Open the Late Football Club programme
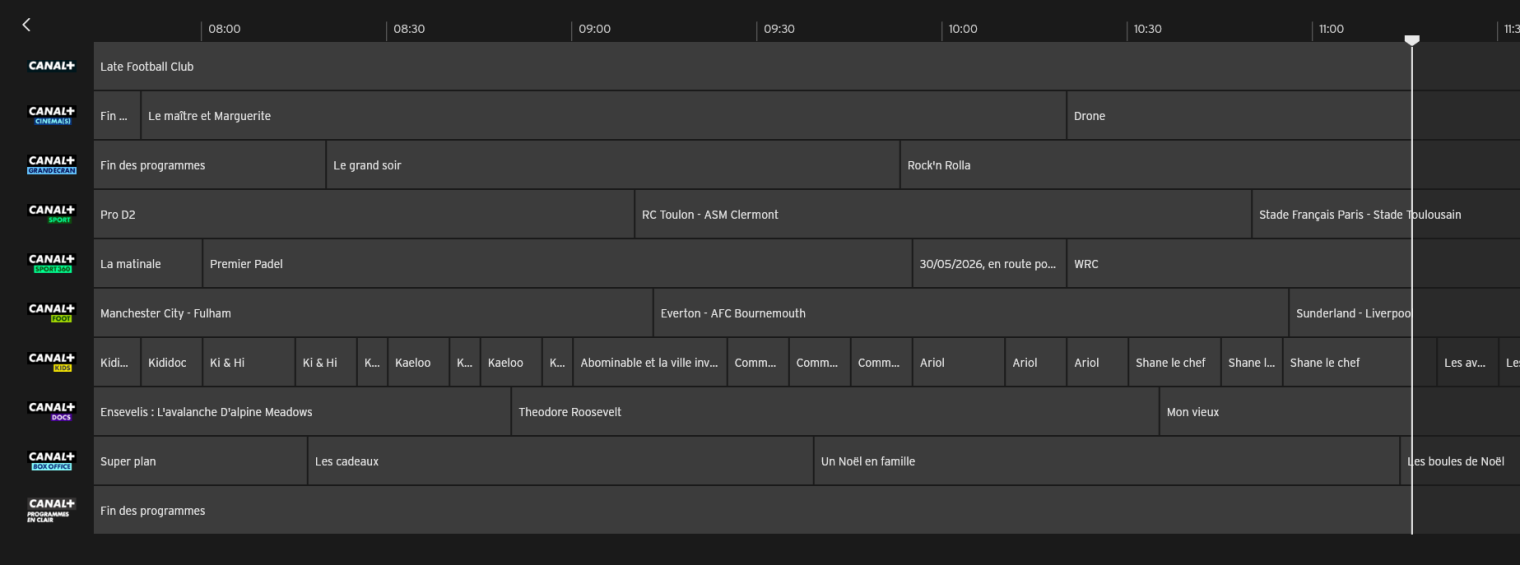This screenshot has height=565, width=1520. pyautogui.click(x=807, y=66)
